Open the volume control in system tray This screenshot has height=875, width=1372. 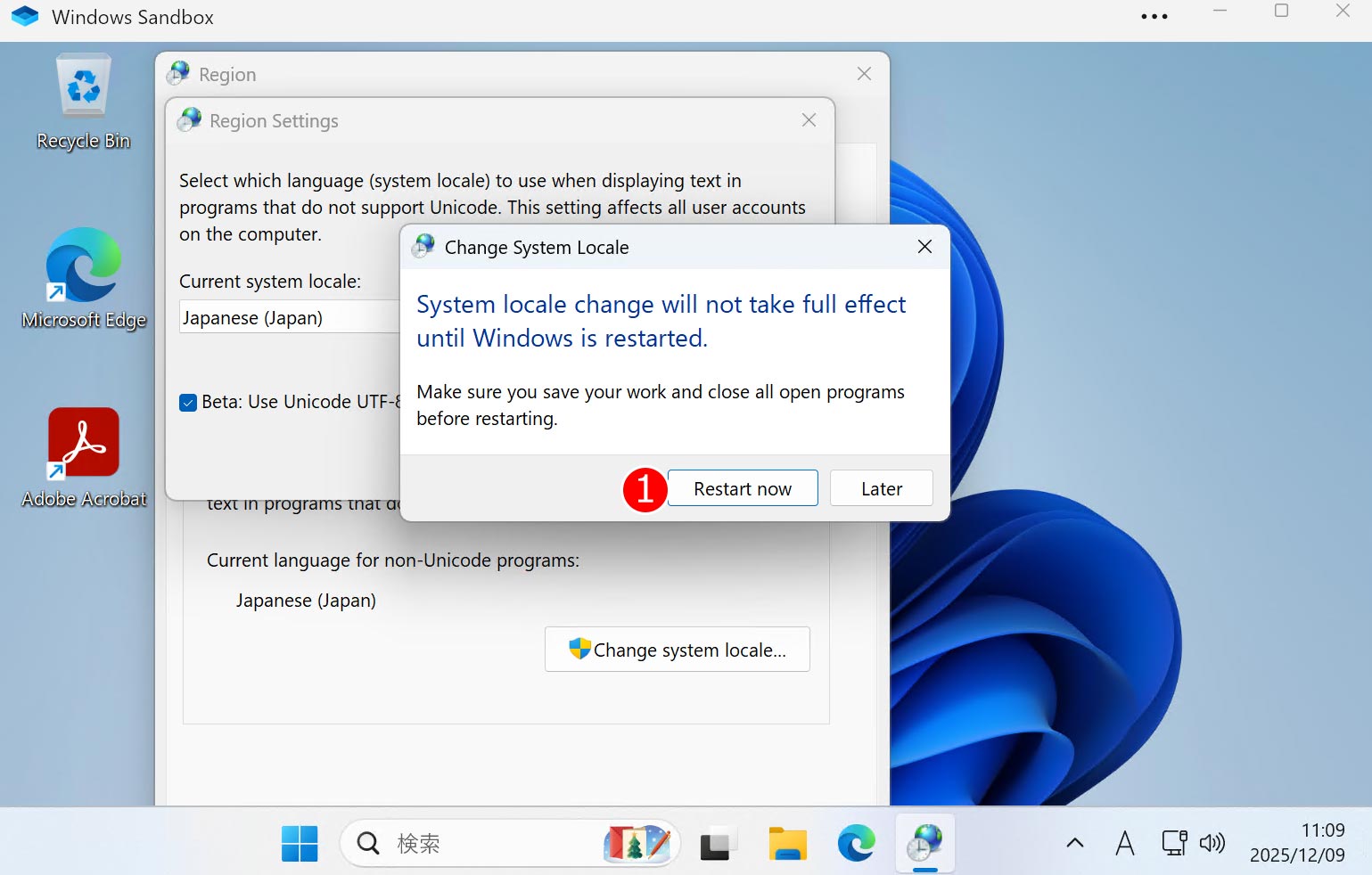(1212, 843)
